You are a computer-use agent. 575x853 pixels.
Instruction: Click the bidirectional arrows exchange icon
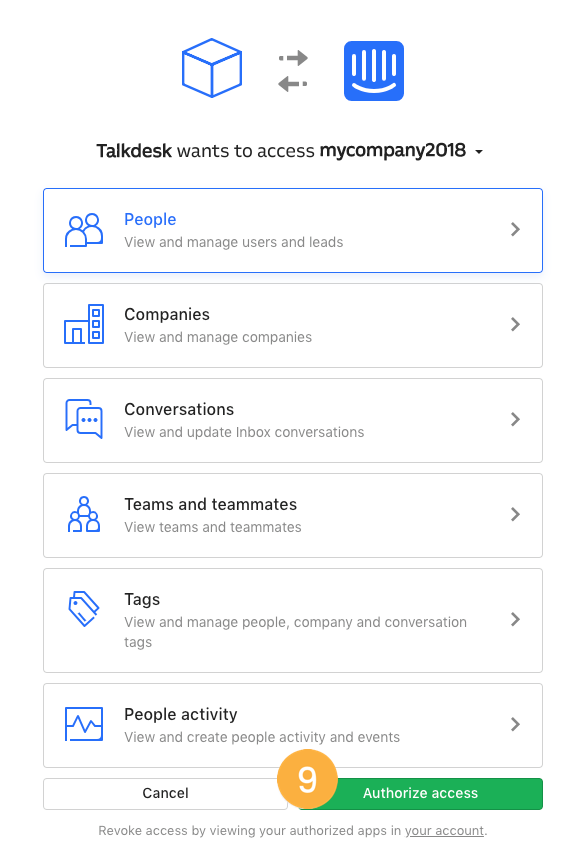pos(293,71)
